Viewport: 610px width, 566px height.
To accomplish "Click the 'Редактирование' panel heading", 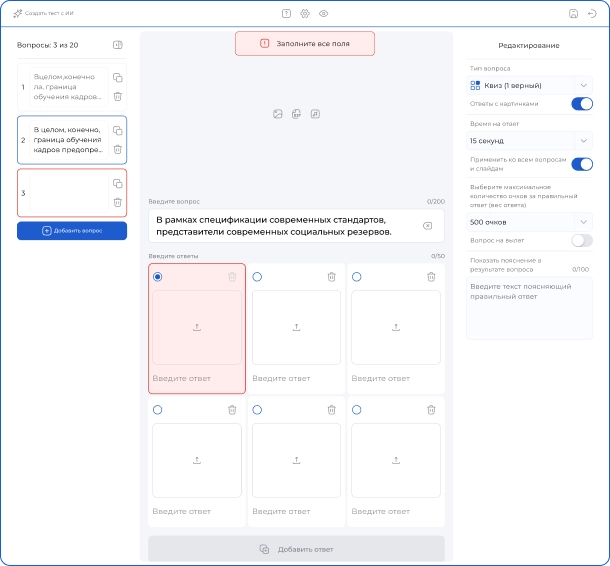I will 529,46.
